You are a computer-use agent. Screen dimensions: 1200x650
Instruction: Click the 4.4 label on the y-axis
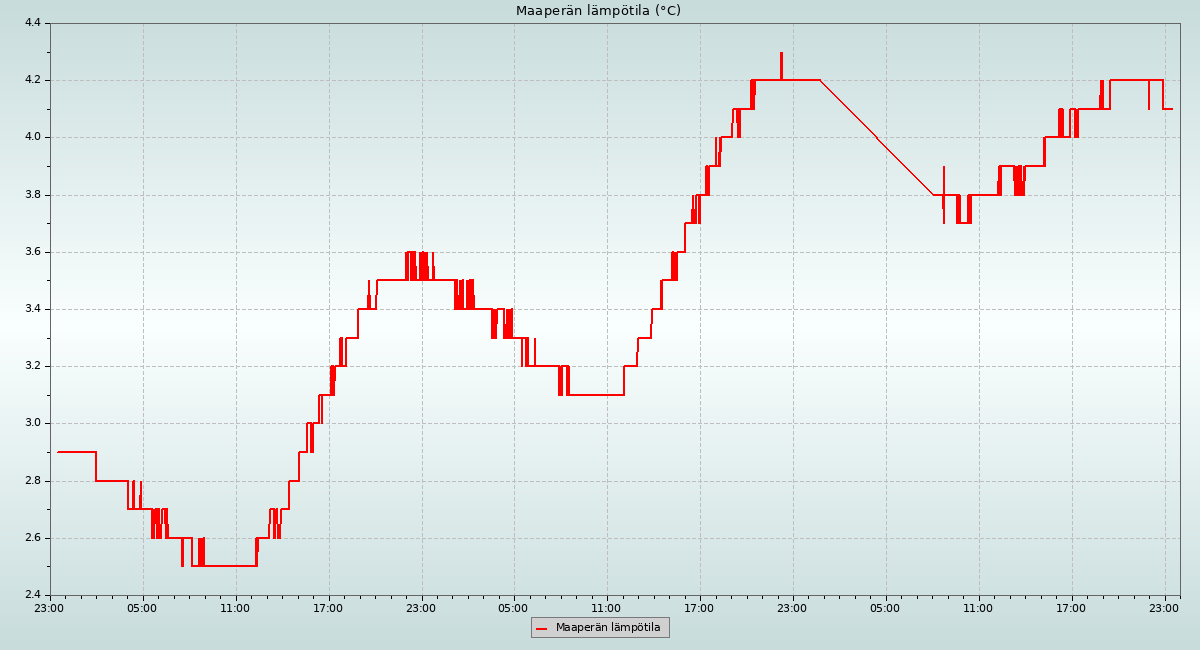coord(31,23)
